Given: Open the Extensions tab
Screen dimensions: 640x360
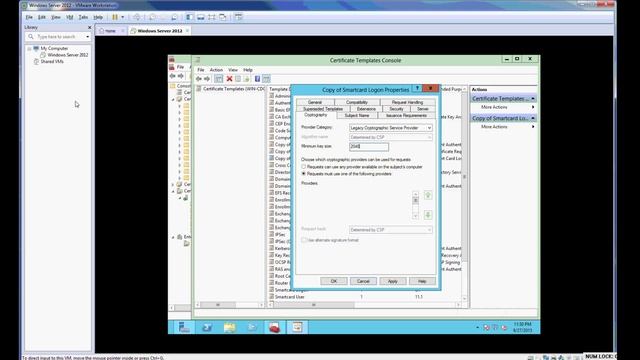Looking at the screenshot, I should (366, 109).
